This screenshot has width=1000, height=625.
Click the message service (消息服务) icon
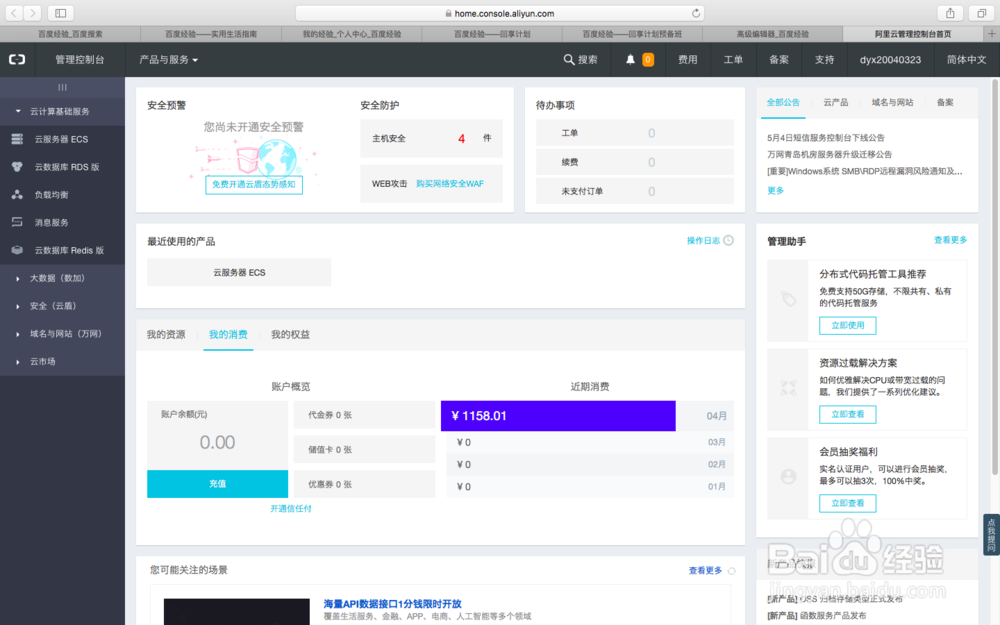tap(17, 223)
